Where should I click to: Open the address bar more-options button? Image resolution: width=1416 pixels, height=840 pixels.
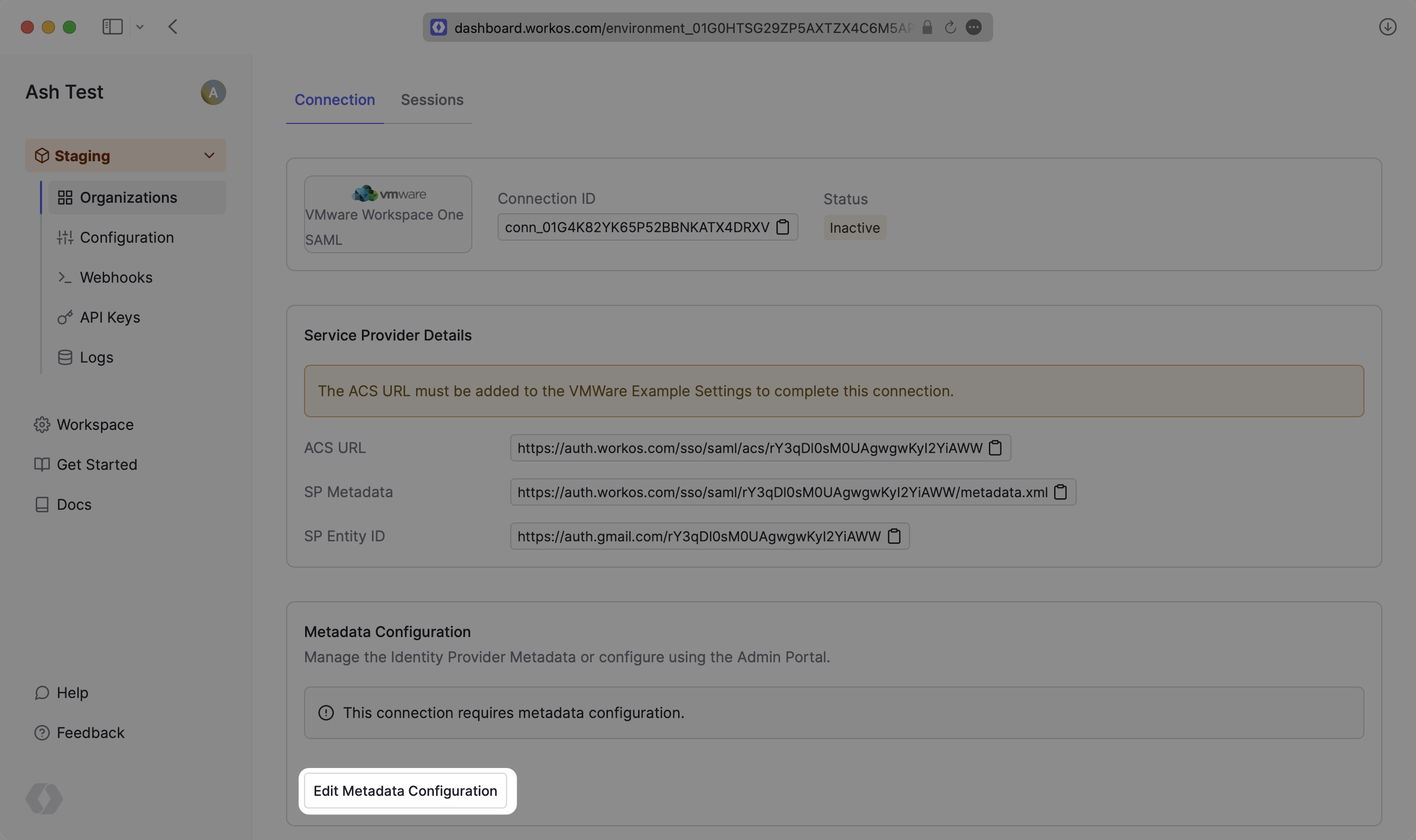tap(973, 27)
